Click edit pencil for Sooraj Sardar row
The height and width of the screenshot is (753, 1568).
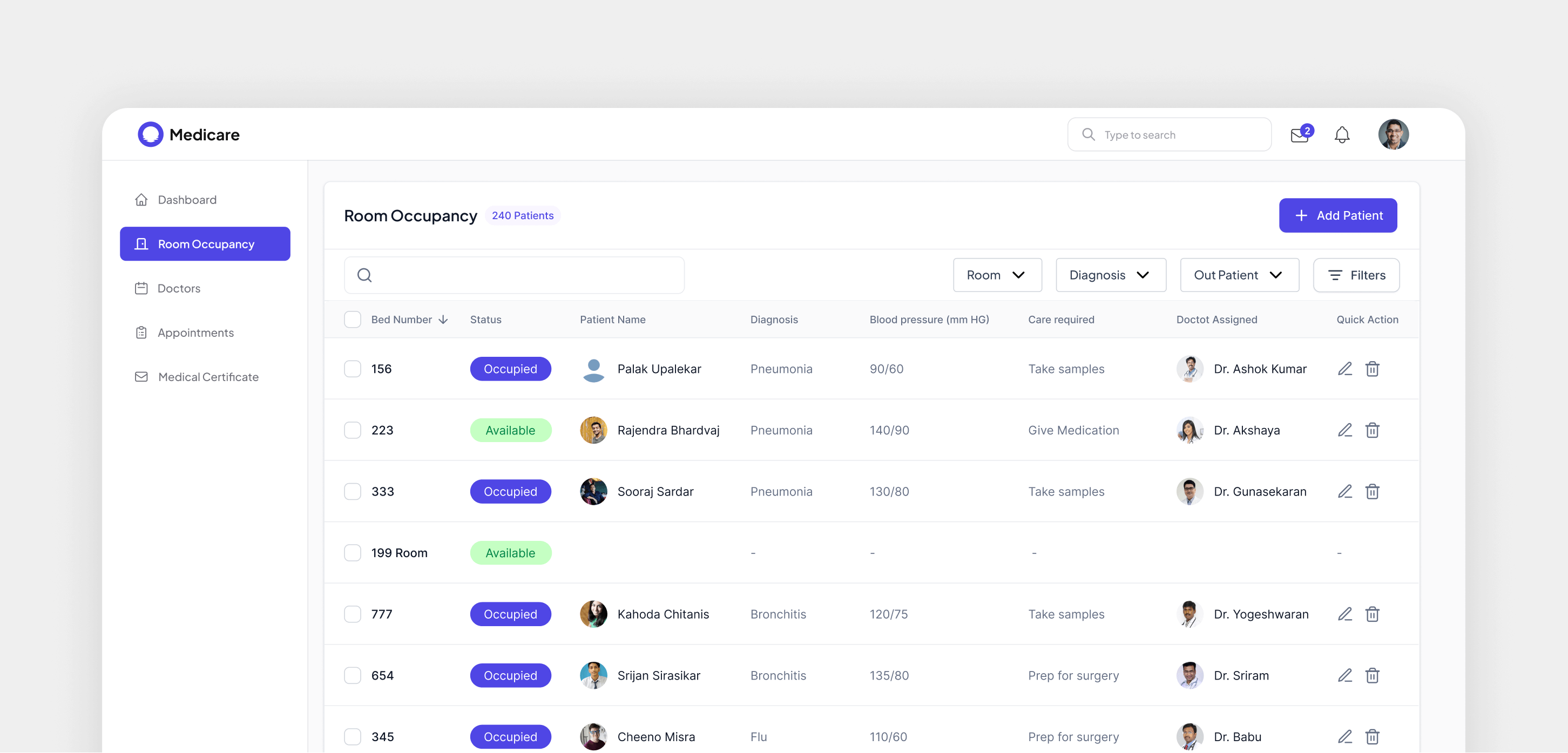(1344, 491)
